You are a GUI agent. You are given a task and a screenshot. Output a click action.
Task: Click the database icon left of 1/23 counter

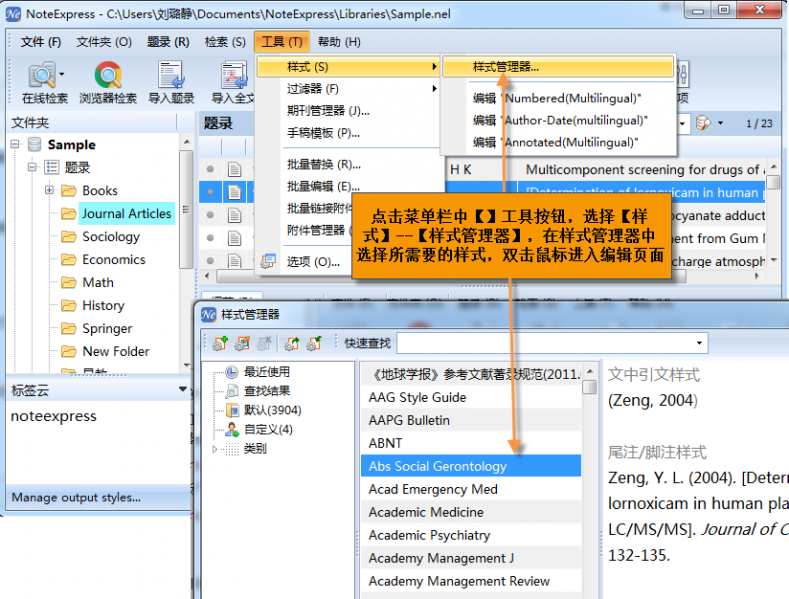pyautogui.click(x=702, y=123)
